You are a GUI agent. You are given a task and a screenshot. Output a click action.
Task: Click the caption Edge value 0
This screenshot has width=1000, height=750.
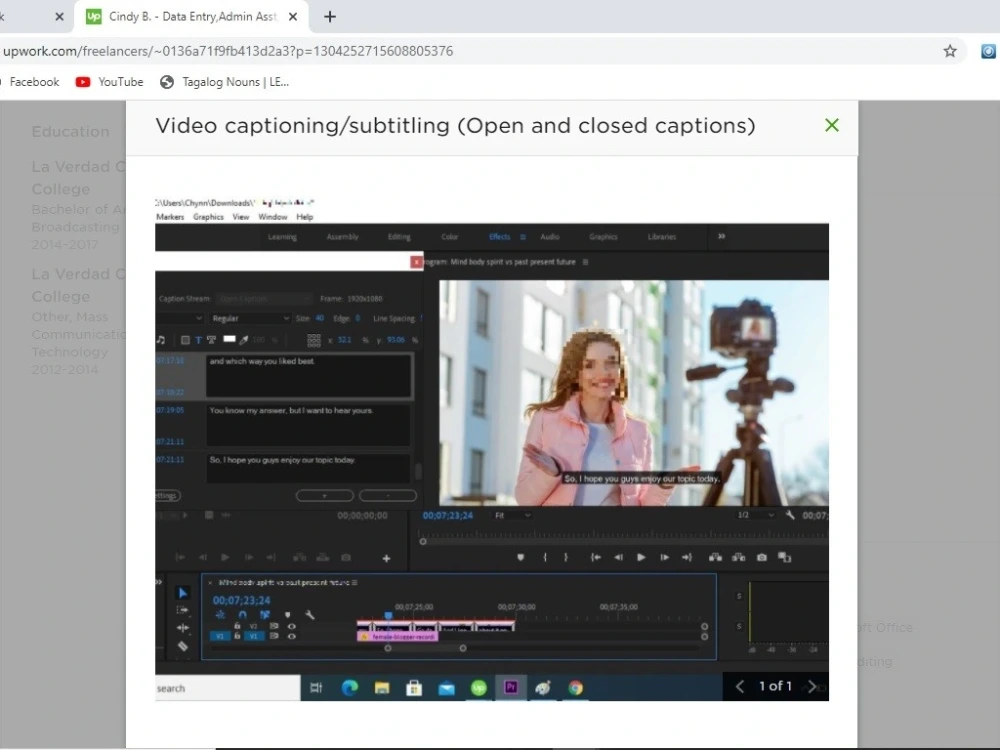tap(357, 318)
